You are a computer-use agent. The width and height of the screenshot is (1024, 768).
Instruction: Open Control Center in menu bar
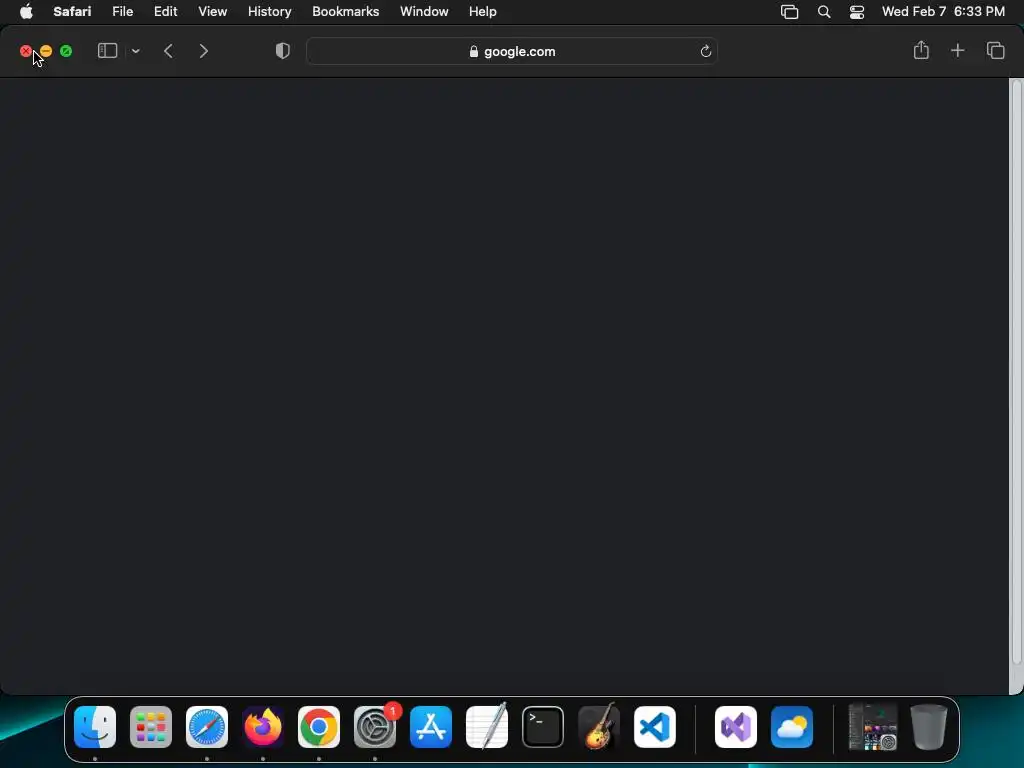(857, 12)
